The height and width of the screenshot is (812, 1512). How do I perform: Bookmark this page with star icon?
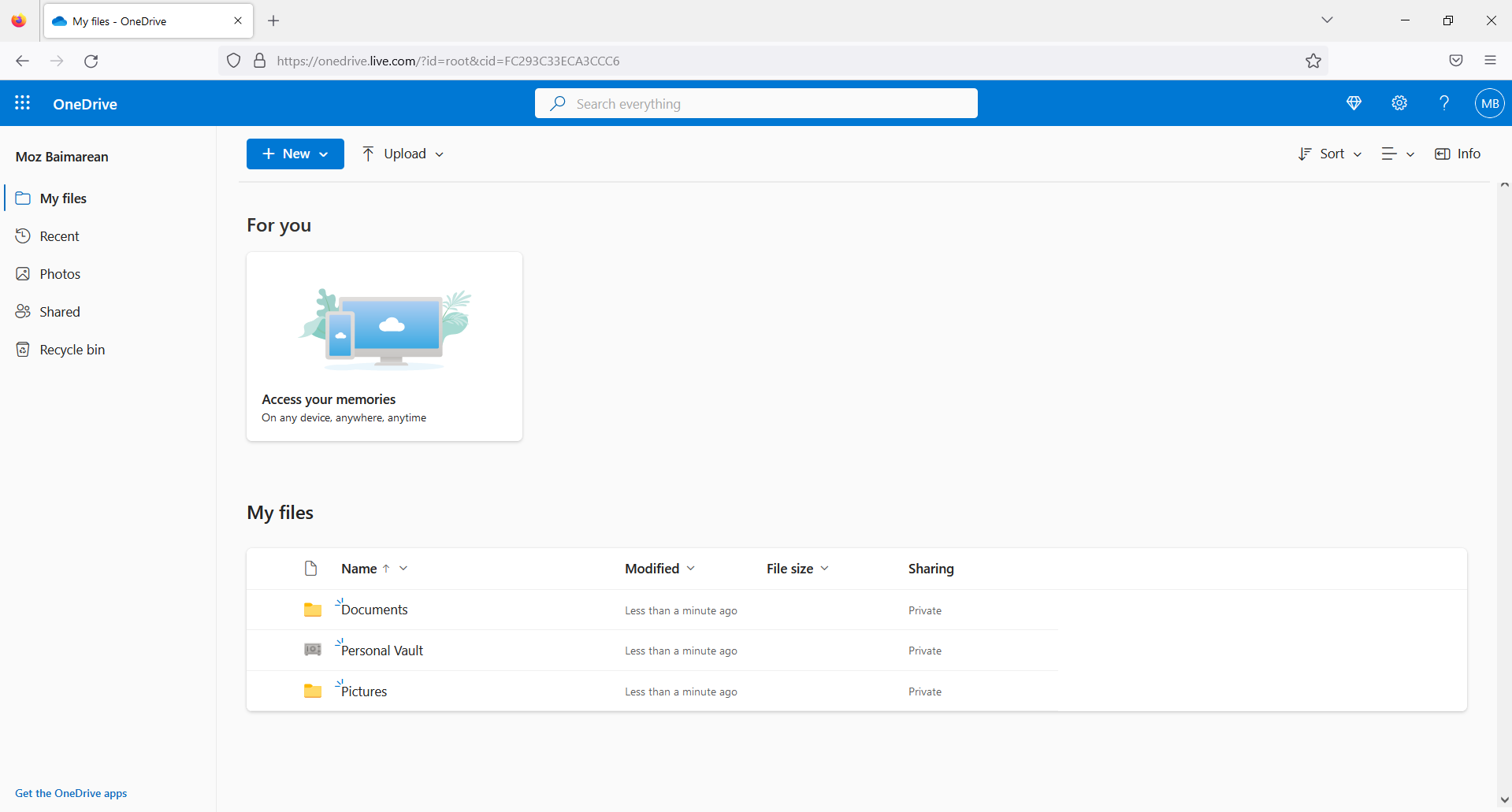point(1313,61)
